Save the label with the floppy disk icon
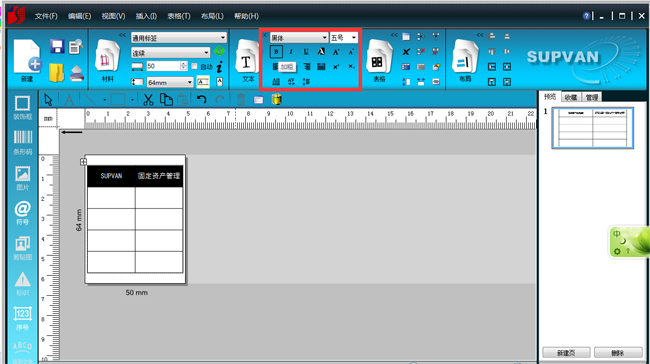 (57, 46)
